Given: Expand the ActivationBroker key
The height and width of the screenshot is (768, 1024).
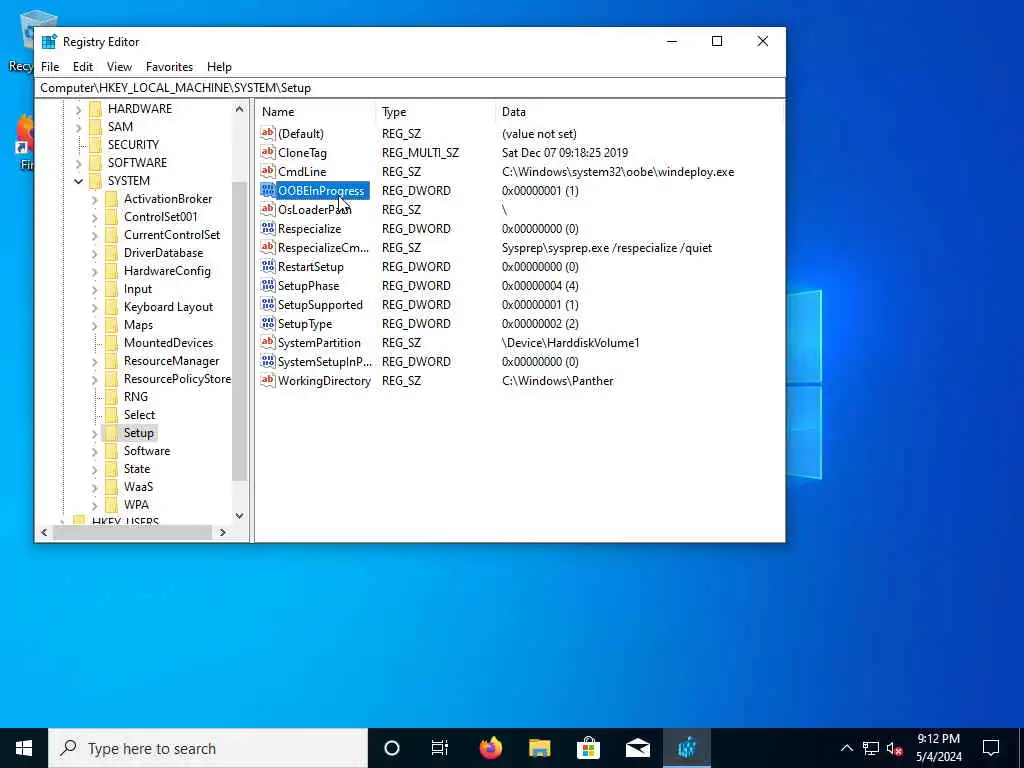Looking at the screenshot, I should coord(95,199).
